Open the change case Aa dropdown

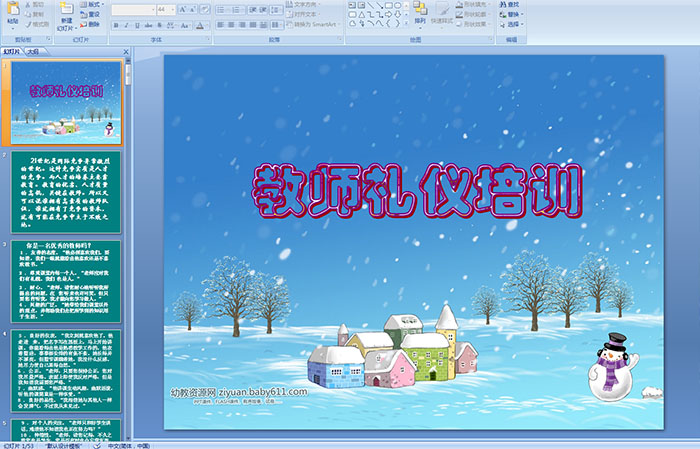point(185,25)
